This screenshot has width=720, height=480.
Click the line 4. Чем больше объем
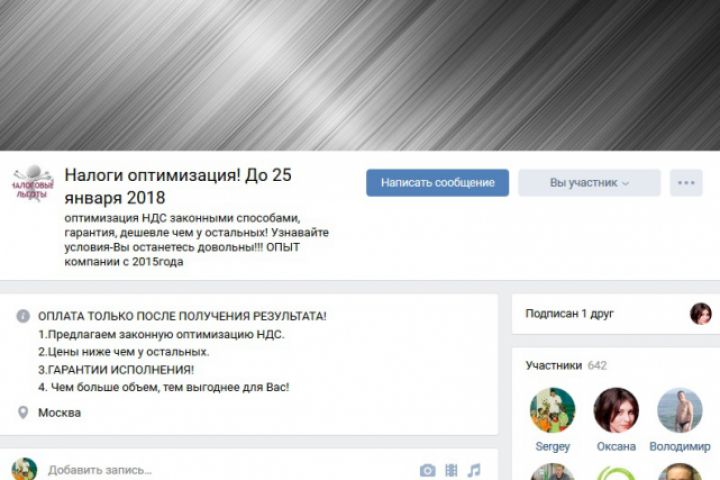[x=163, y=387]
